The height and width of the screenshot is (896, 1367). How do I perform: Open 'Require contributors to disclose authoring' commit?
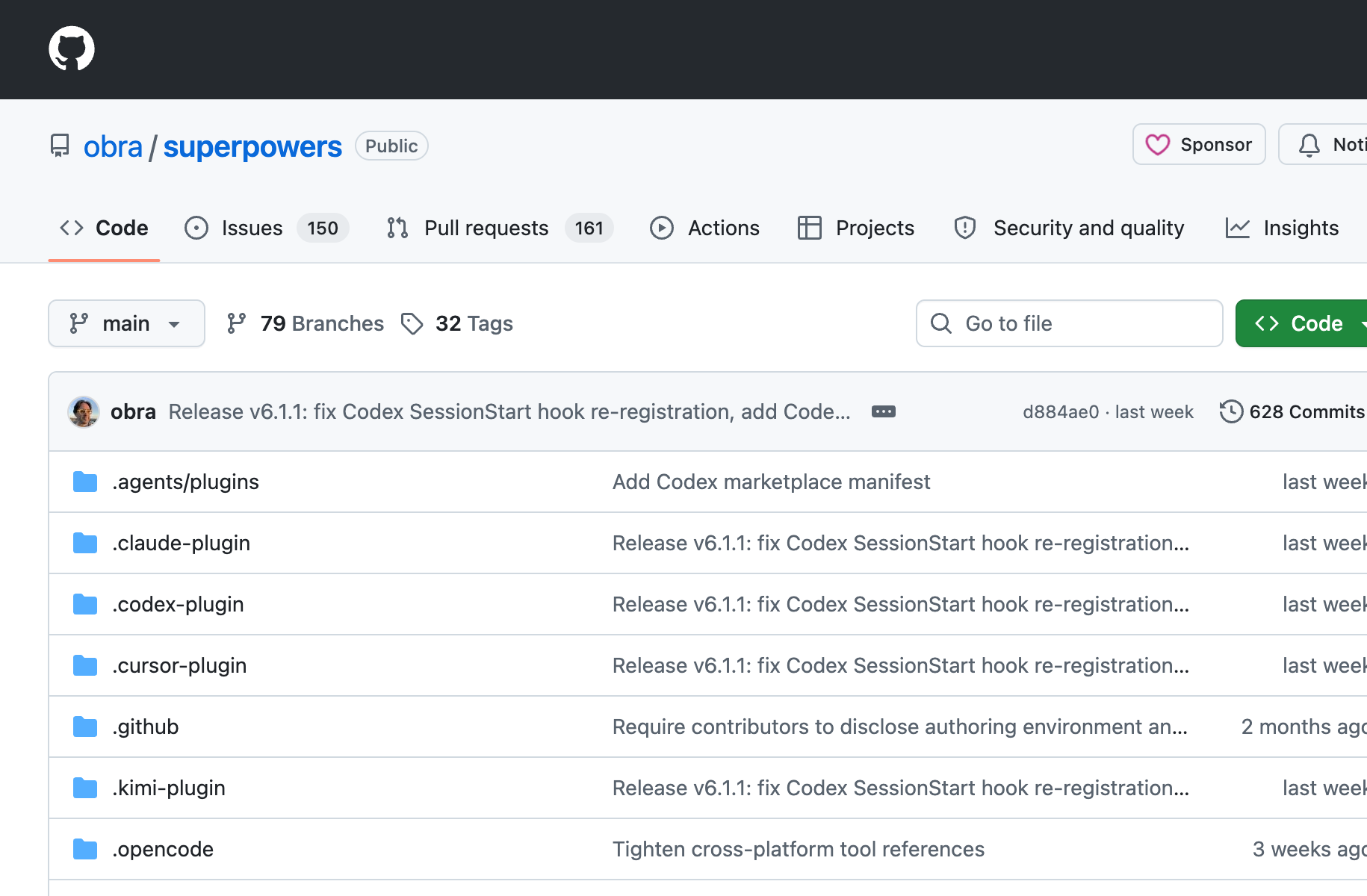(x=900, y=727)
